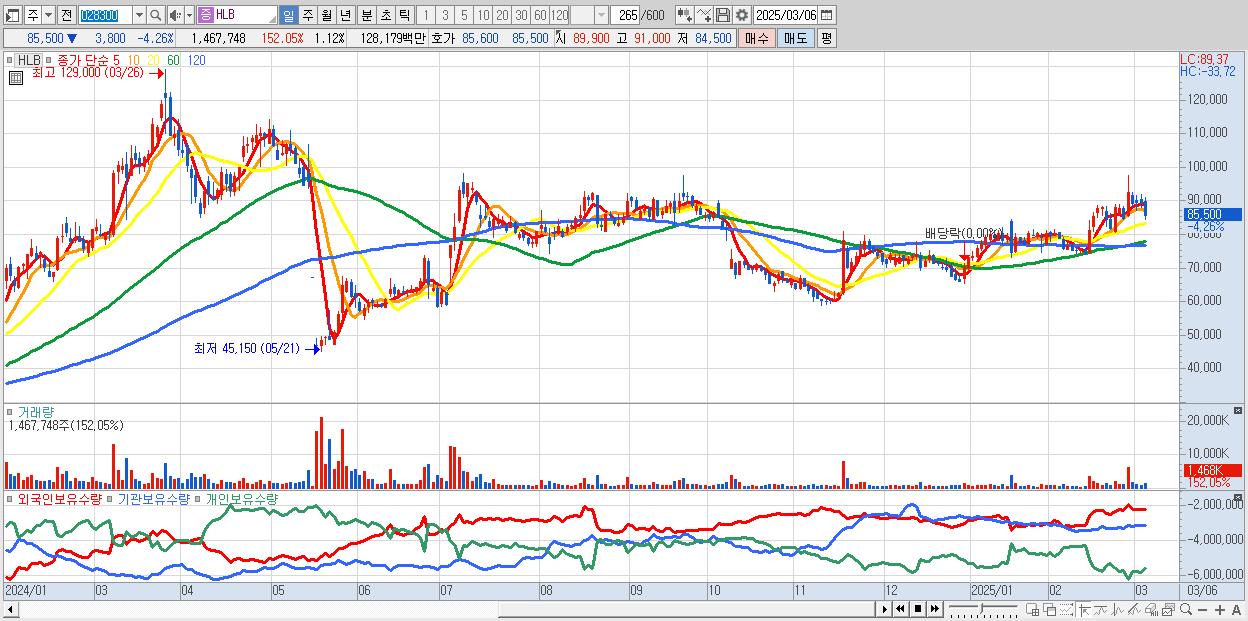Image resolution: width=1248 pixels, height=621 pixels.
Task: Click the add candlestick chart icon
Action: pos(684,15)
